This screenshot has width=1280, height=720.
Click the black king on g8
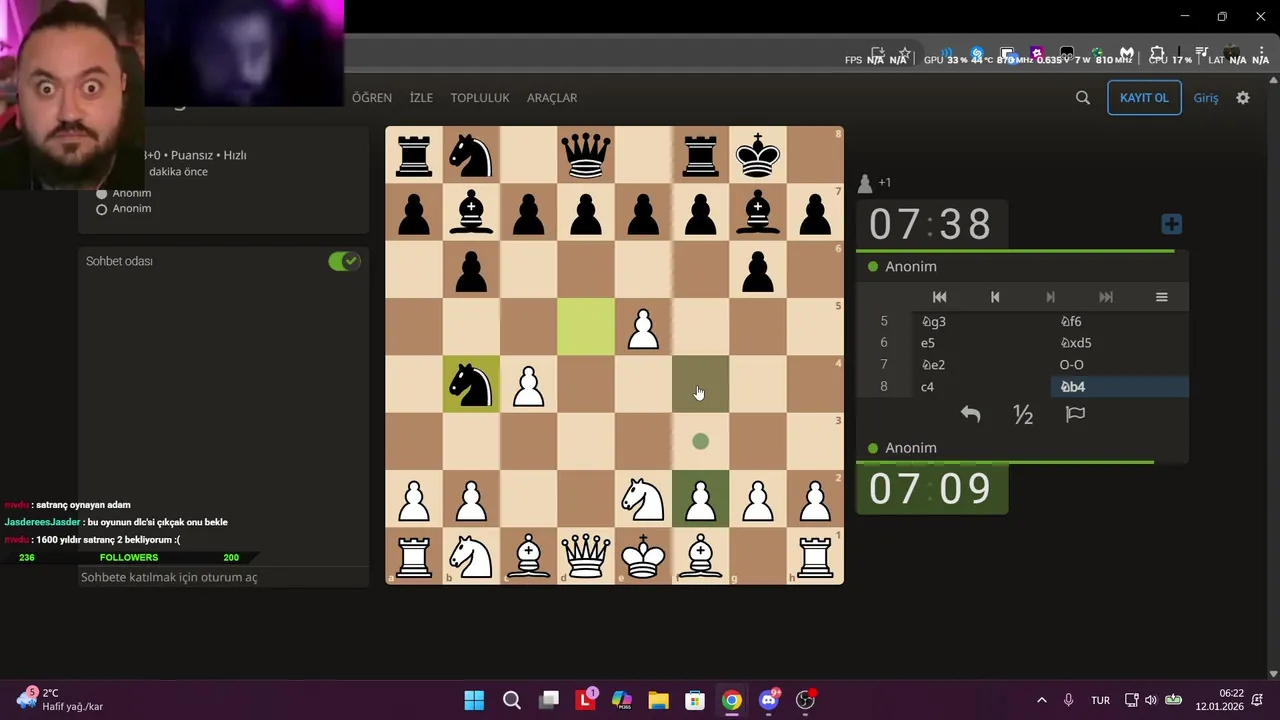click(x=758, y=155)
